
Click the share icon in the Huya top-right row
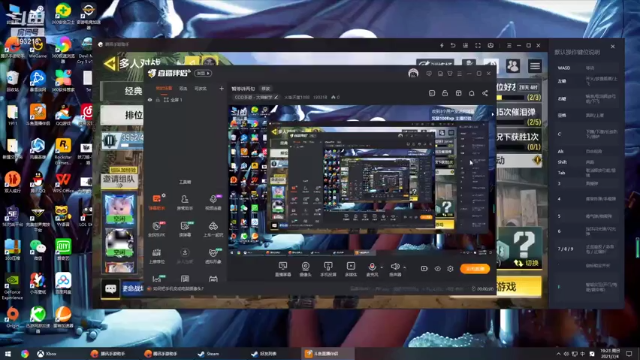[485, 93]
